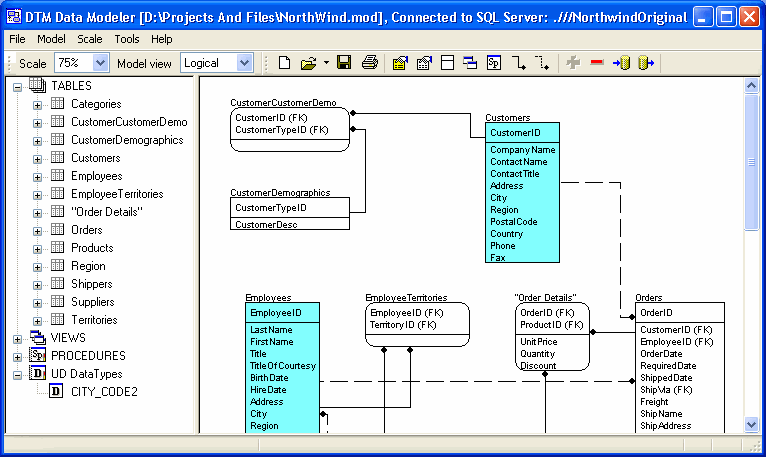
Task: Click the New model toolbar icon
Action: [x=284, y=63]
